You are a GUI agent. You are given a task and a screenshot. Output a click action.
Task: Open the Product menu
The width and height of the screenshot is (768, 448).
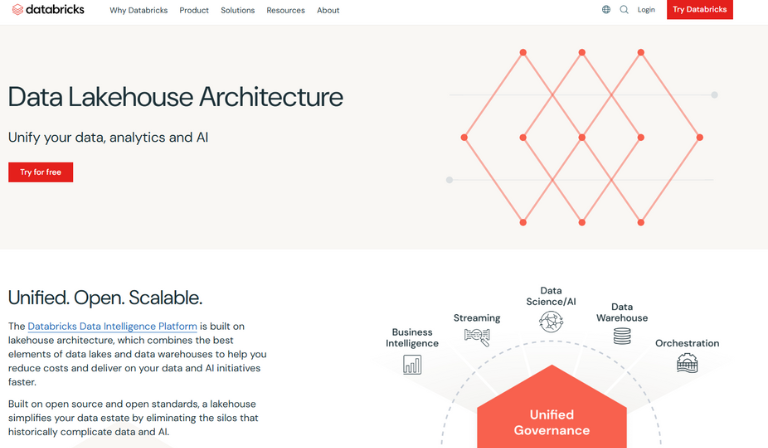coord(194,10)
